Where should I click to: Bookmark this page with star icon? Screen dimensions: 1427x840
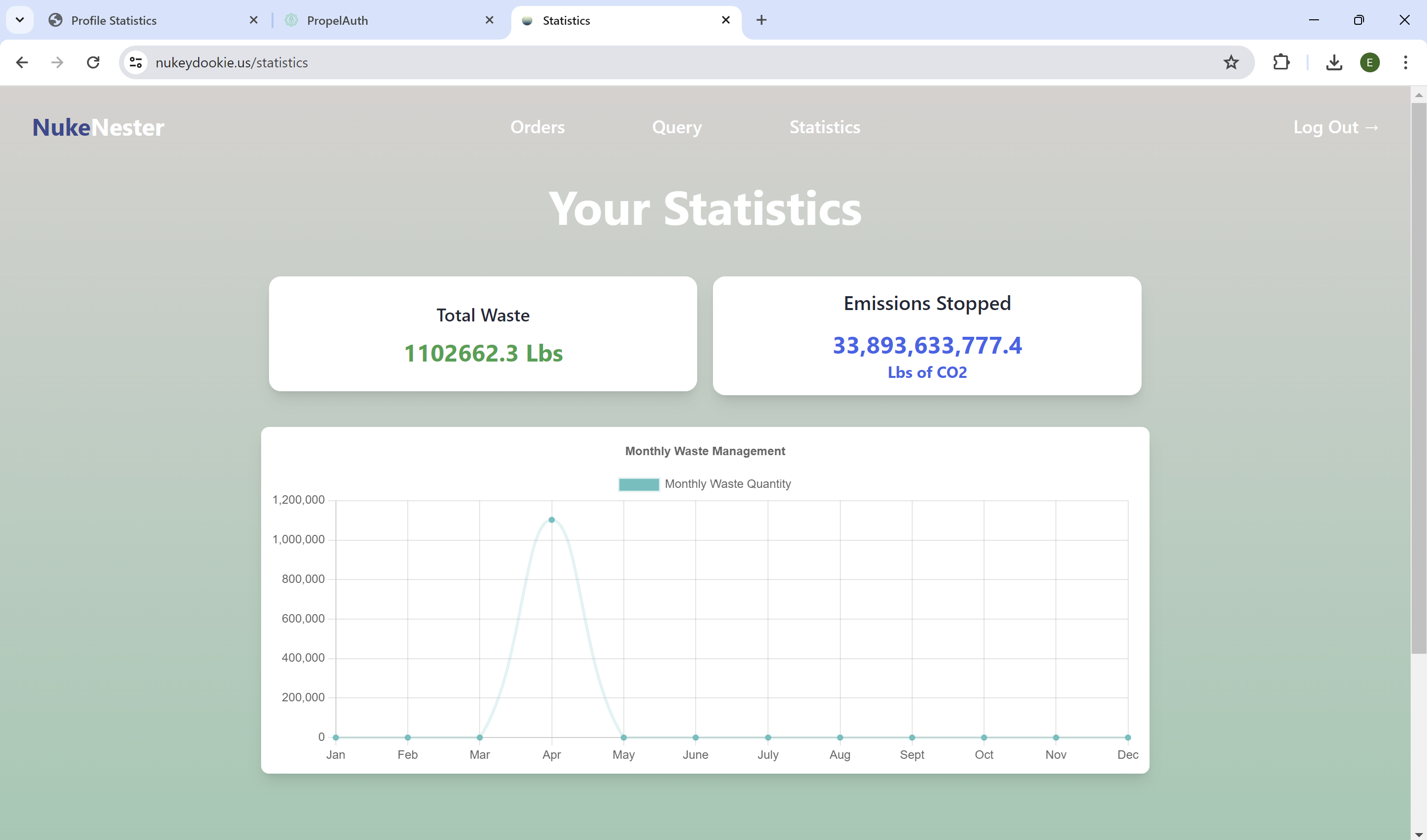[x=1230, y=62]
